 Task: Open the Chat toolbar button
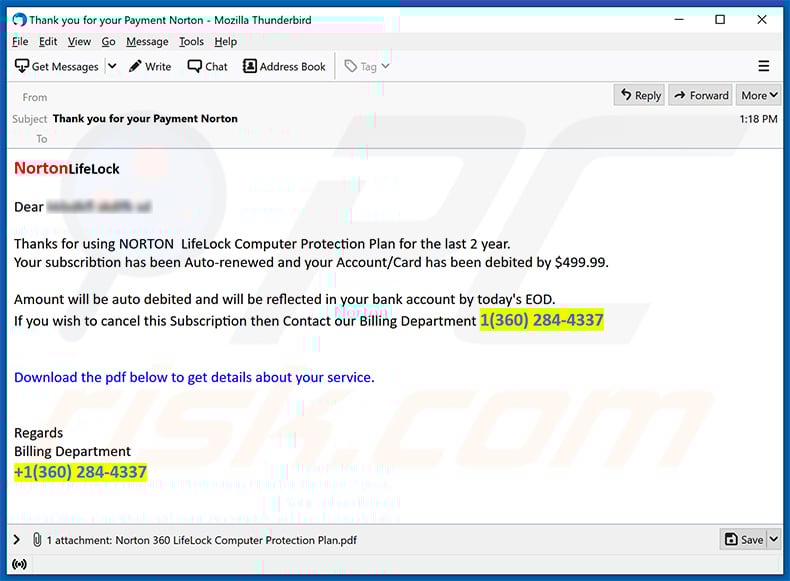pos(208,67)
